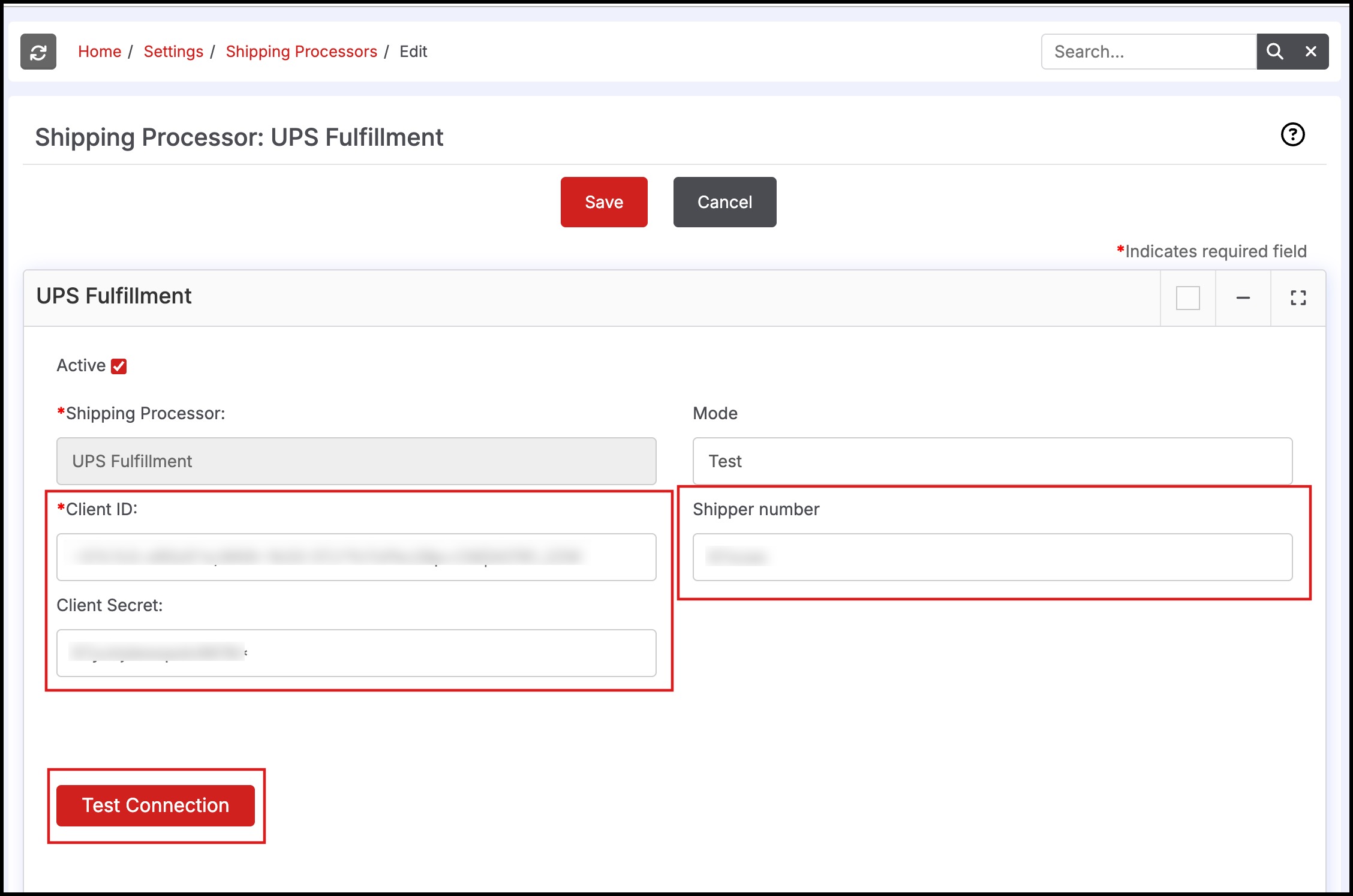Image resolution: width=1353 pixels, height=896 pixels.
Task: Open Shipping Processors breadcrumb link
Action: tap(301, 52)
